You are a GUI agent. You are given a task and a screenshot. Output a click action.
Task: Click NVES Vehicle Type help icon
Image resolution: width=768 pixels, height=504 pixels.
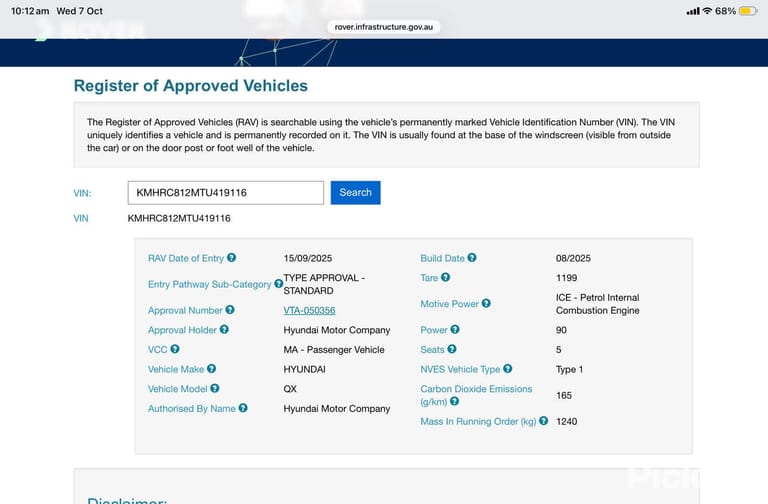pyautogui.click(x=508, y=369)
